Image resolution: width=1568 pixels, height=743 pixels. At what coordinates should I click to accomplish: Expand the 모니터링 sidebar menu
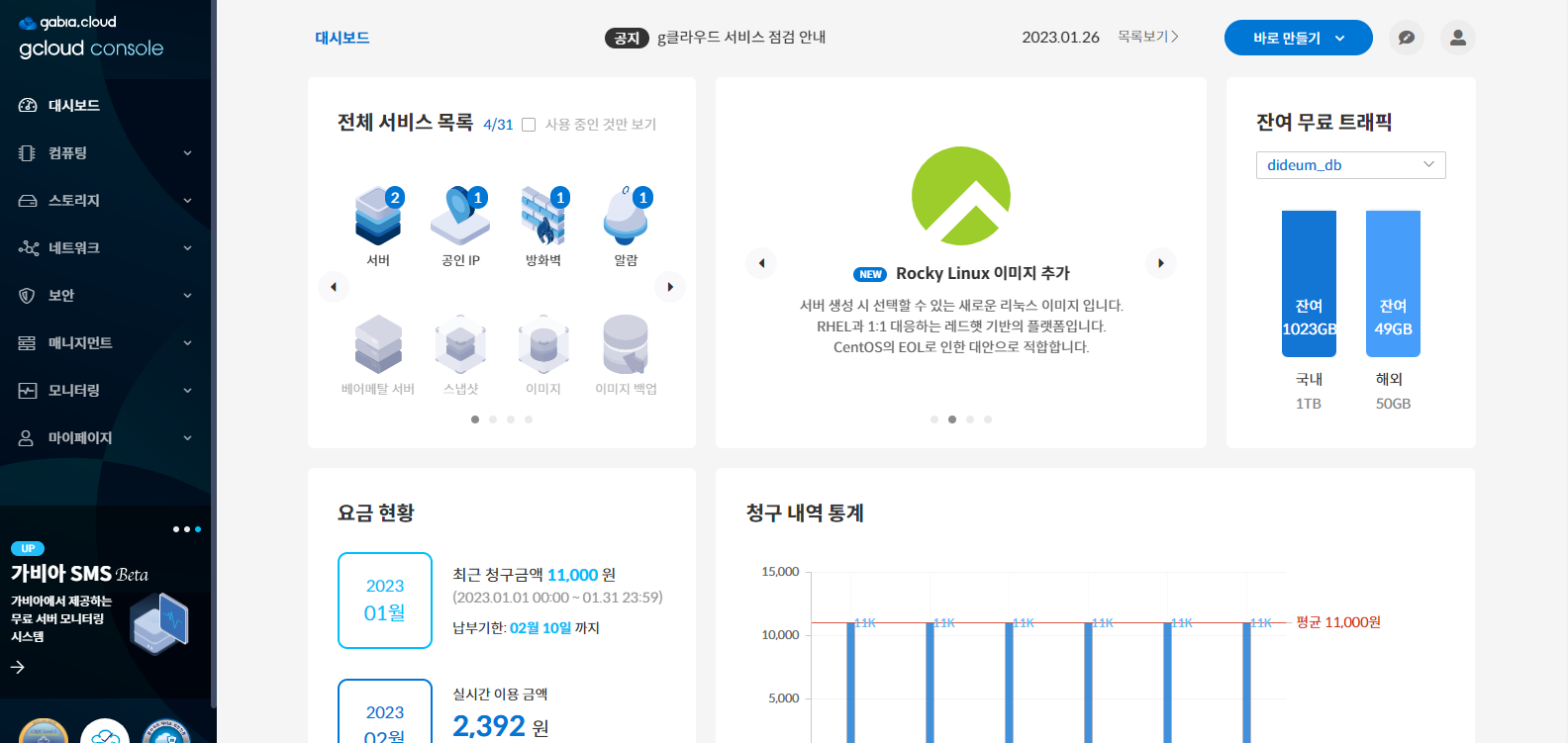point(106,390)
